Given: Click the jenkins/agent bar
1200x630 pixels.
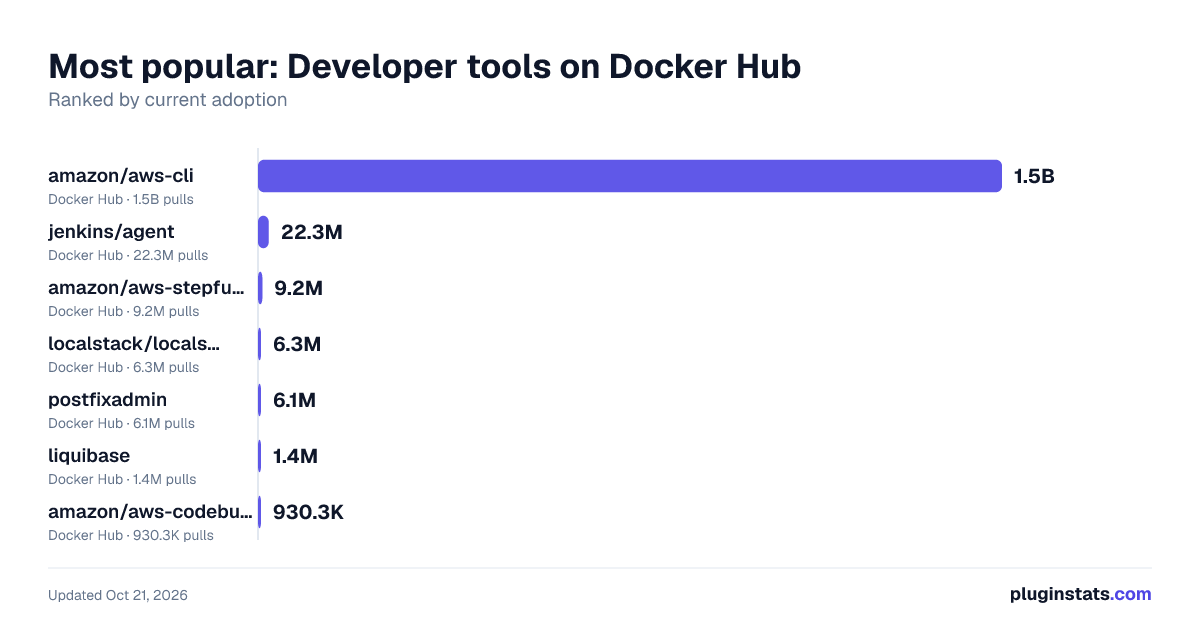Looking at the screenshot, I should coord(263,232).
